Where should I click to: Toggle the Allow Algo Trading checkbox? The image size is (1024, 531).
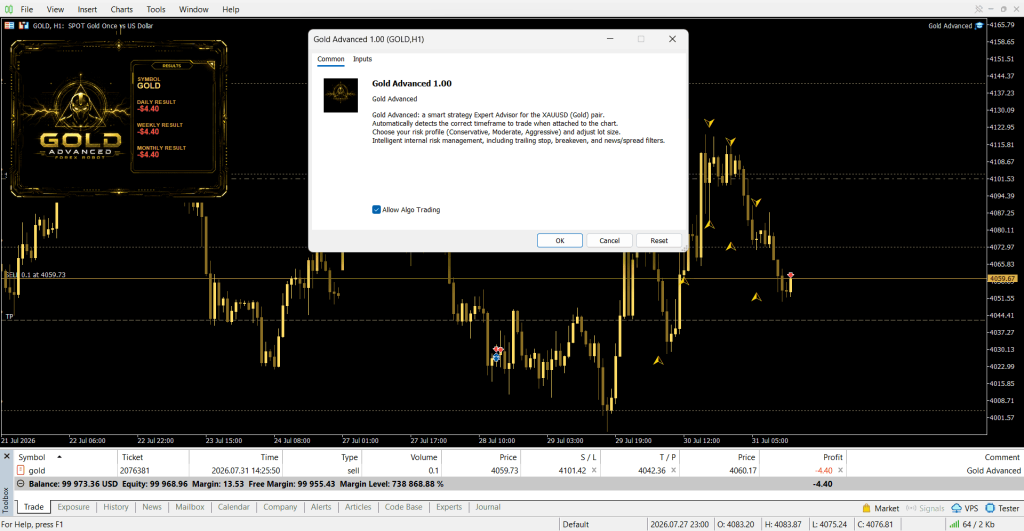[376, 210]
